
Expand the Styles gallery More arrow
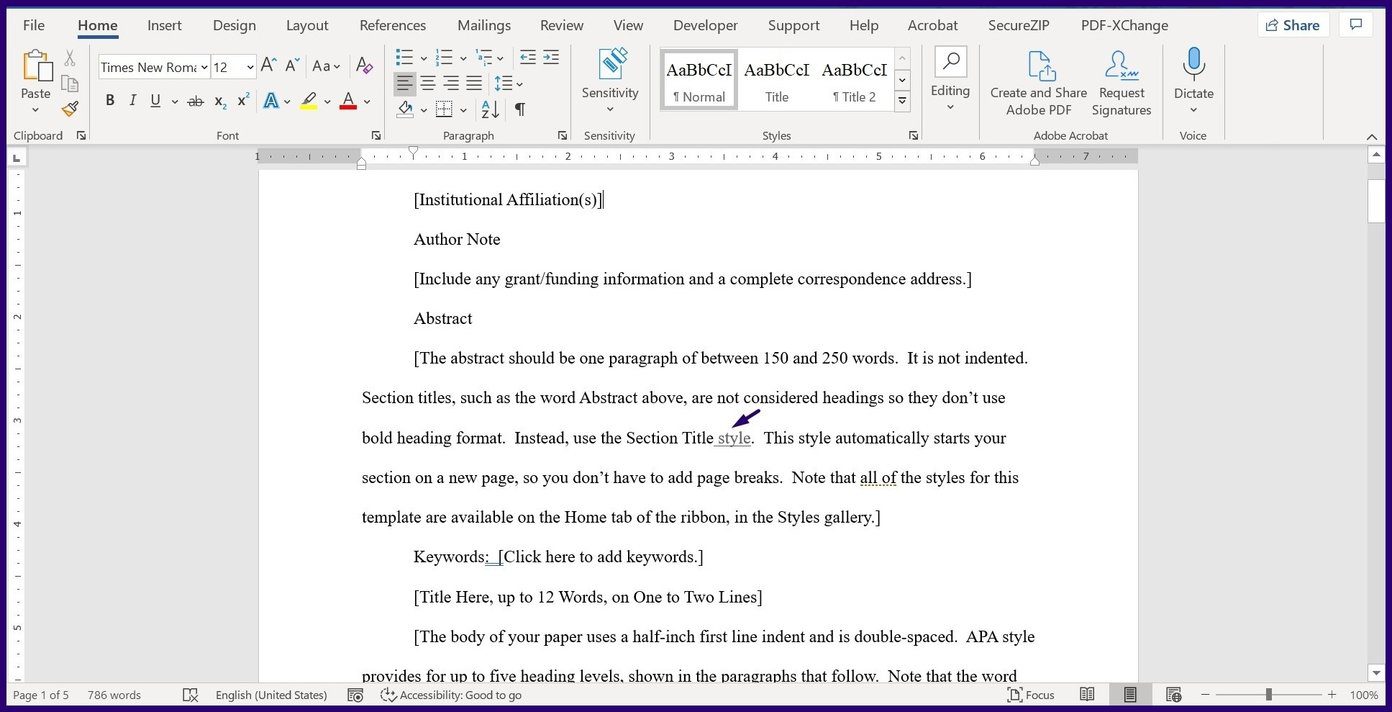pos(902,101)
